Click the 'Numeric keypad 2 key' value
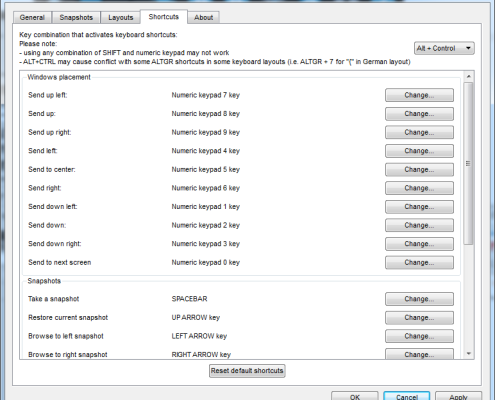 click(206, 225)
